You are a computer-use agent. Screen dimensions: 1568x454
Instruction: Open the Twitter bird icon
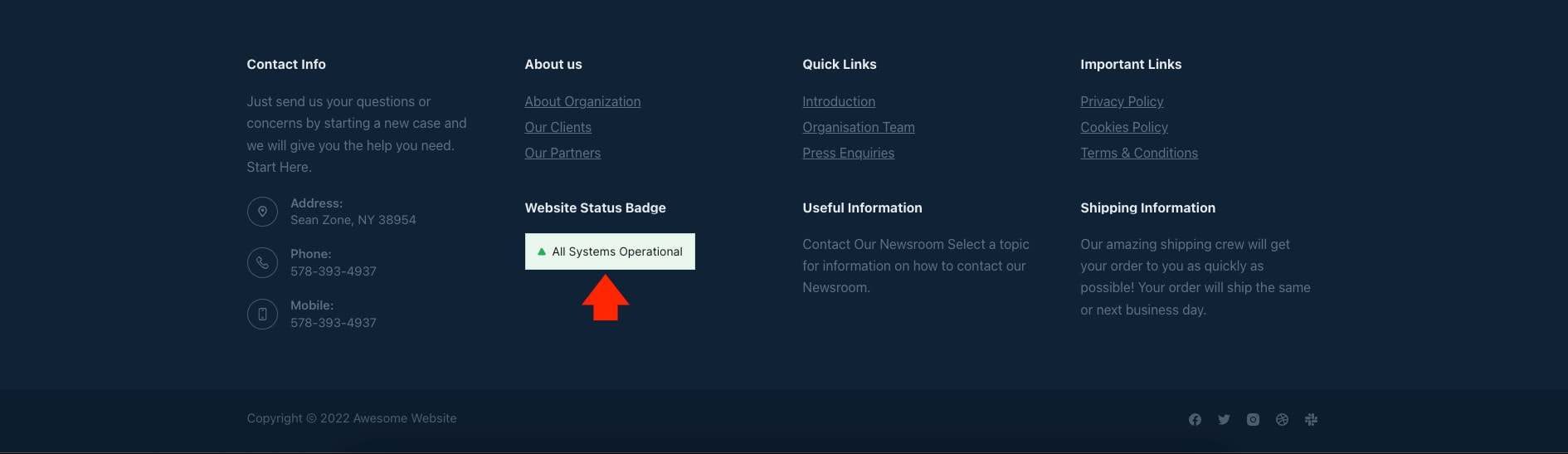point(1224,420)
